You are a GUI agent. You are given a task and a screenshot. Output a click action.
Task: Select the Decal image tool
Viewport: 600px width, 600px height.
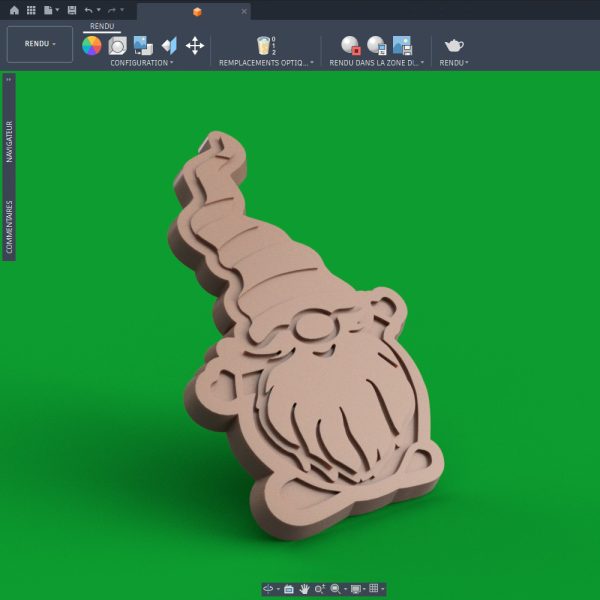143,46
